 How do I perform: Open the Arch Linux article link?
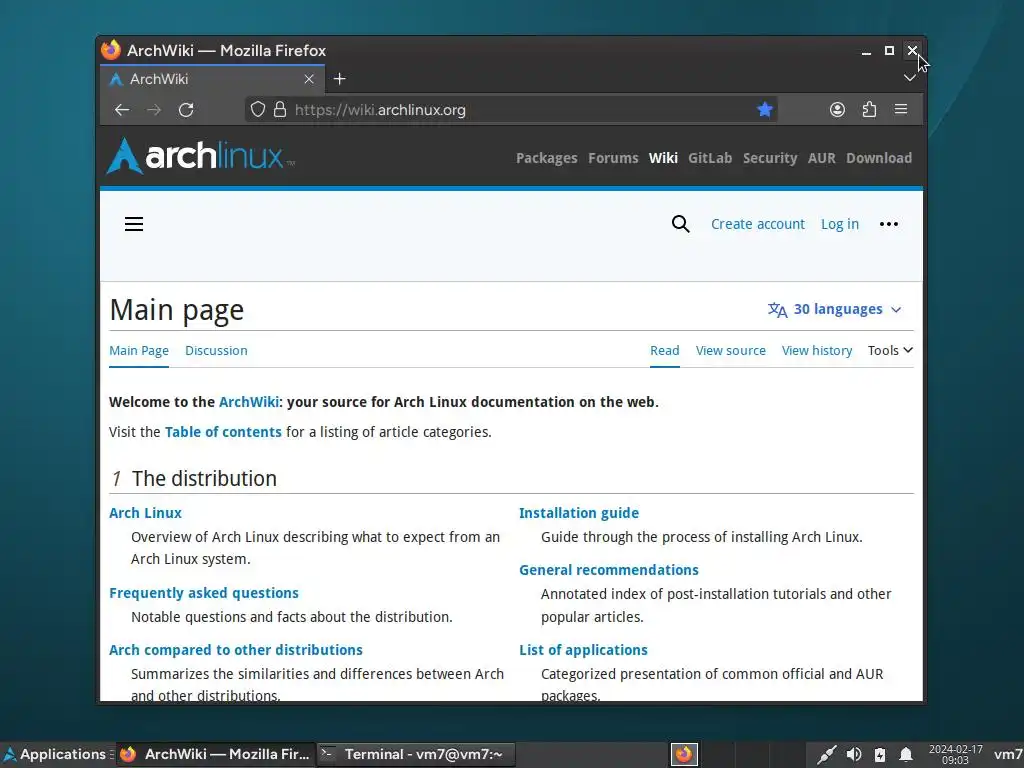click(146, 513)
